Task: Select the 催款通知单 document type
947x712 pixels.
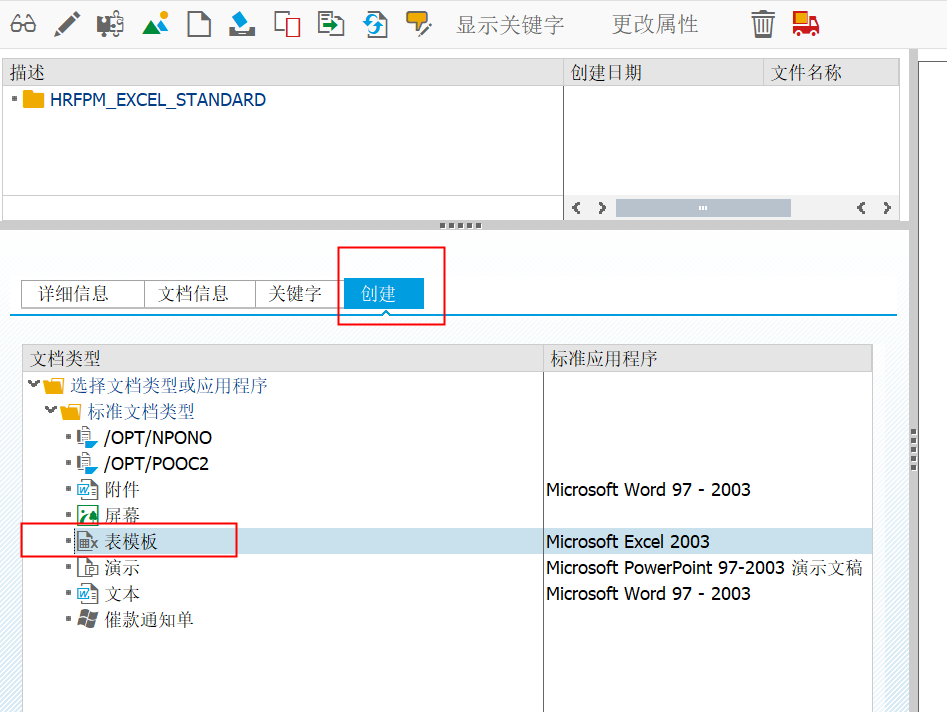Action: pyautogui.click(x=149, y=619)
